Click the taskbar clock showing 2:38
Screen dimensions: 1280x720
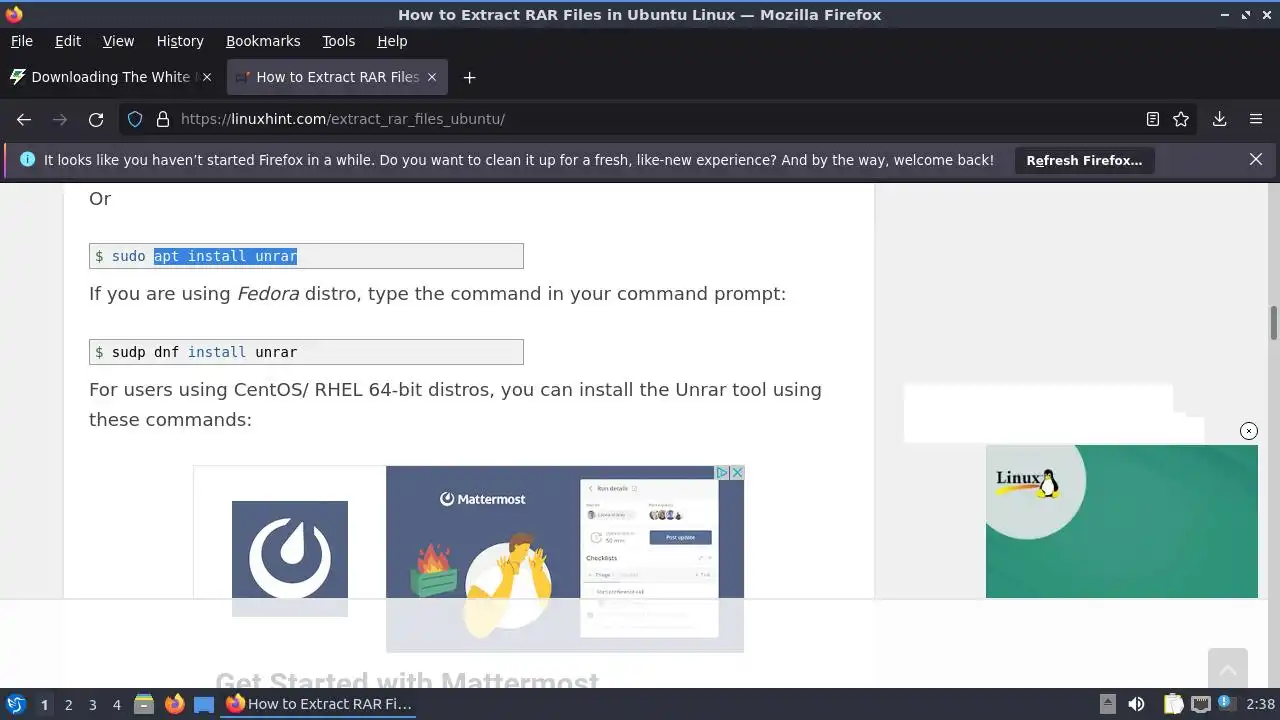(1260, 704)
